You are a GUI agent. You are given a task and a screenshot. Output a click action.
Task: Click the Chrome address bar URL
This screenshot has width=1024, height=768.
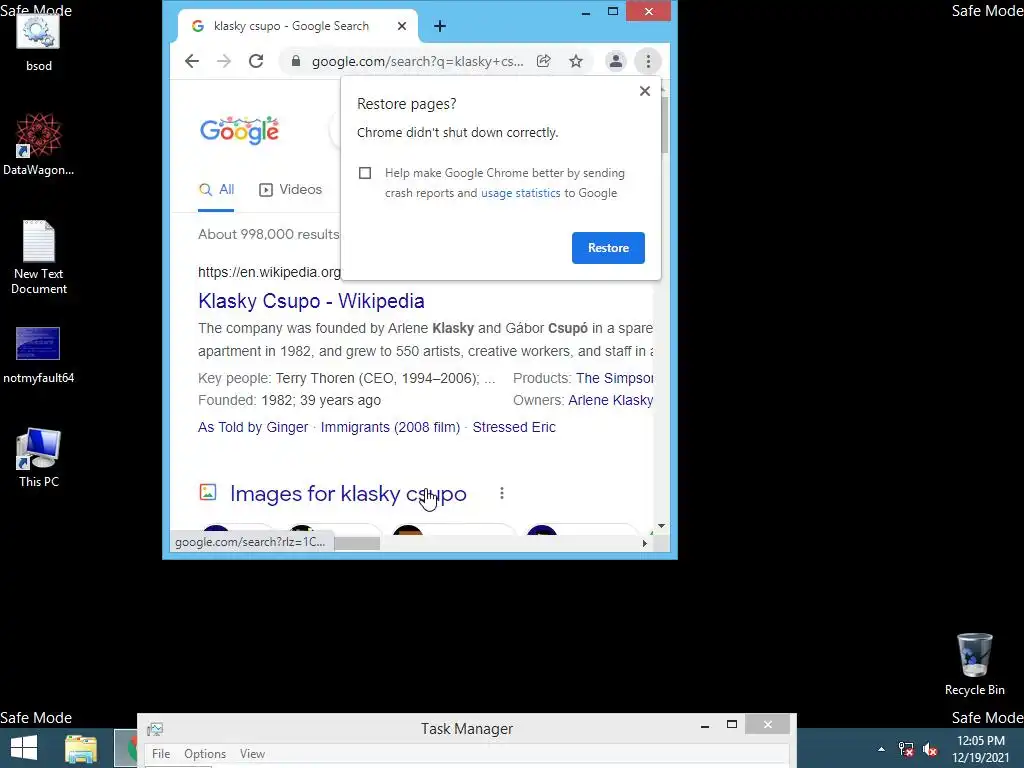[x=417, y=61]
